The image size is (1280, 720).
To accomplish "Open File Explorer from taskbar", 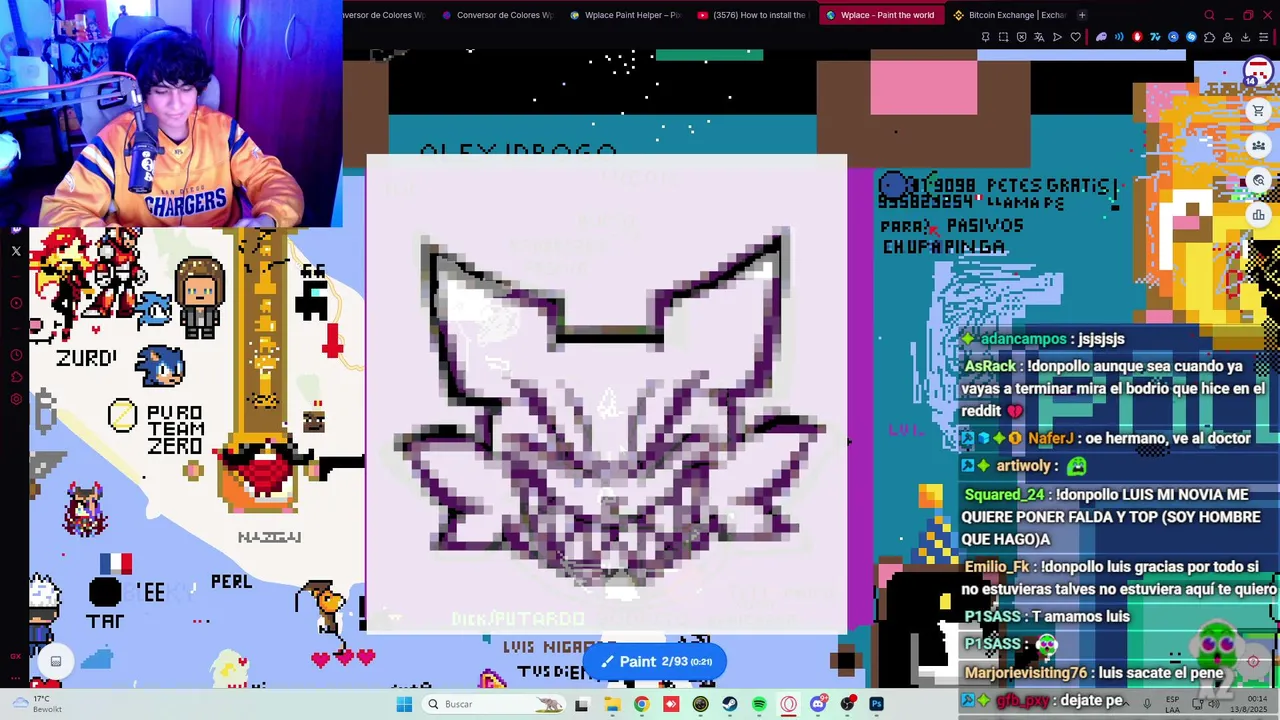I will click(612, 704).
